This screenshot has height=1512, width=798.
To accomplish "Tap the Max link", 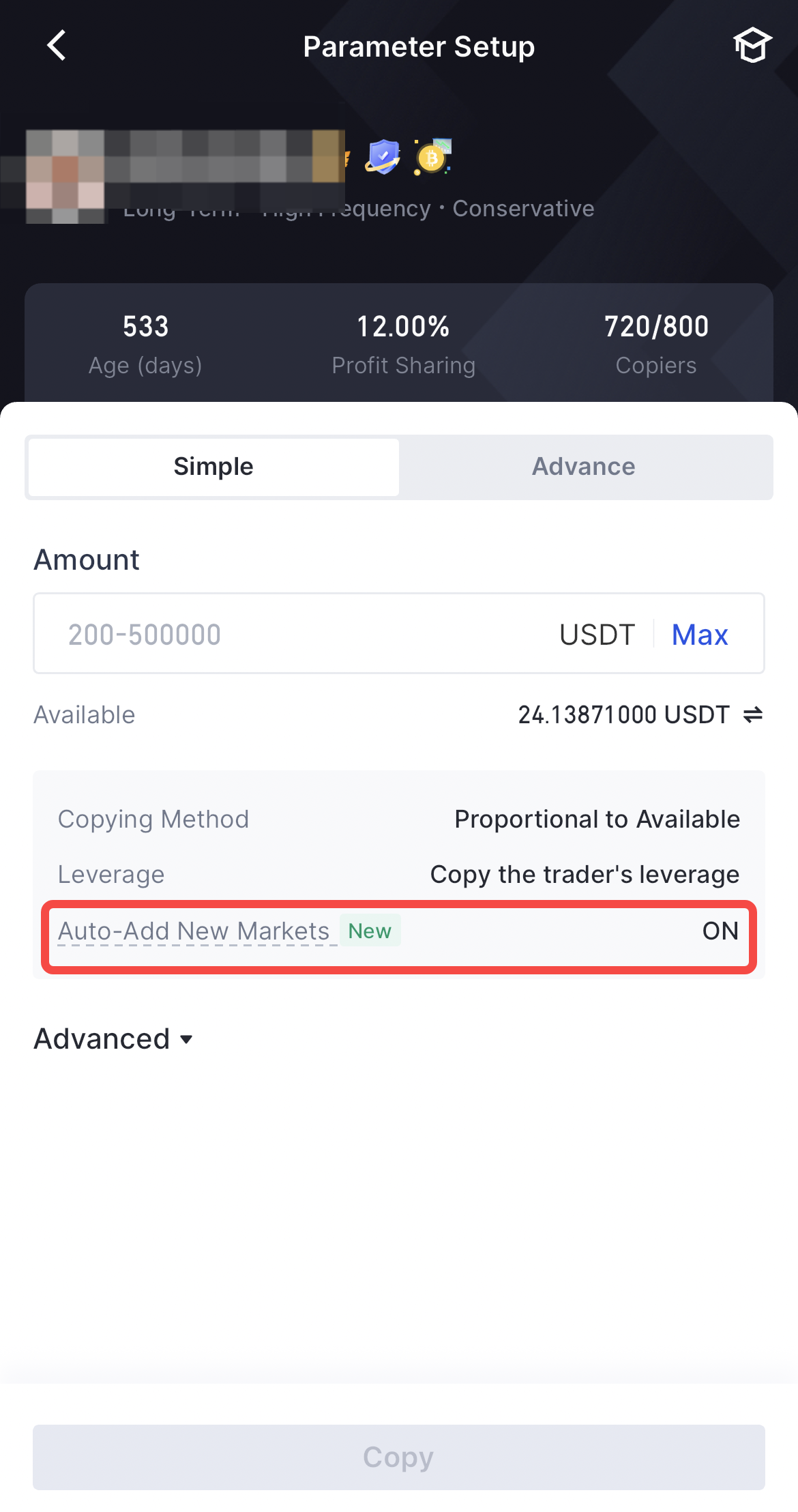I will pos(700,635).
